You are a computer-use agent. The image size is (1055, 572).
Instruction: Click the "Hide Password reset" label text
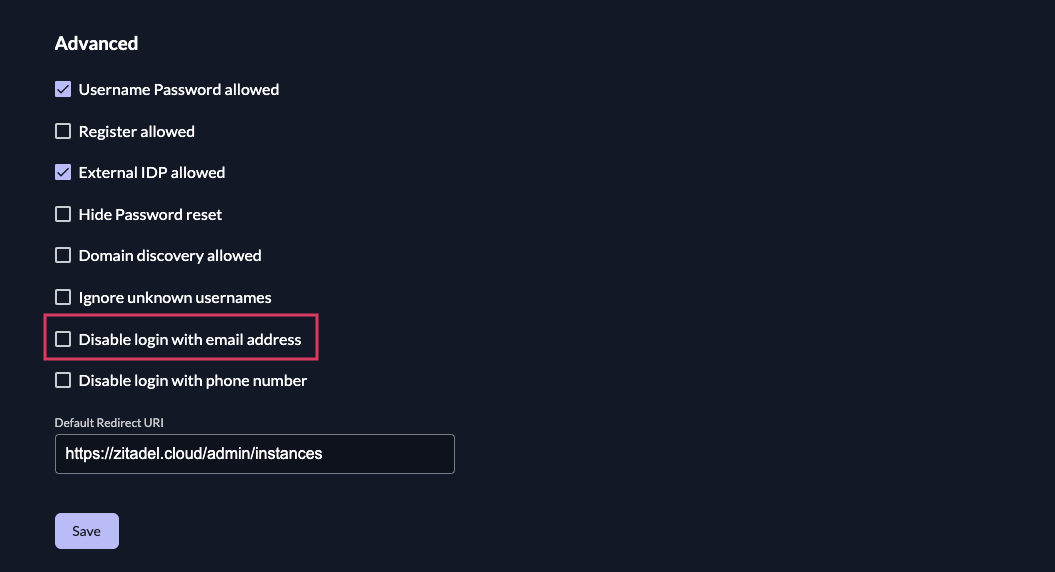(151, 214)
